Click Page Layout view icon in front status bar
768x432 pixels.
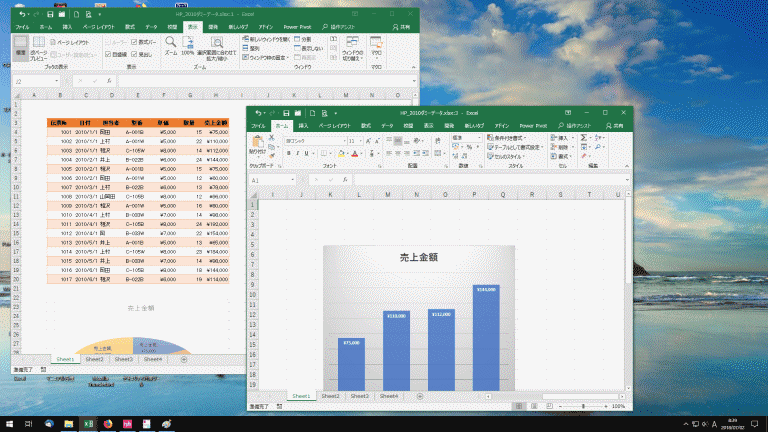tap(534, 406)
